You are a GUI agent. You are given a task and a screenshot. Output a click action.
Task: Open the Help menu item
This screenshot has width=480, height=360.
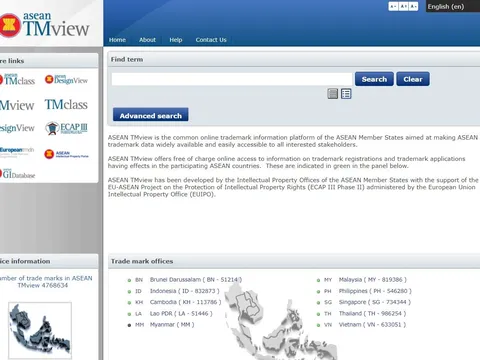click(176, 40)
